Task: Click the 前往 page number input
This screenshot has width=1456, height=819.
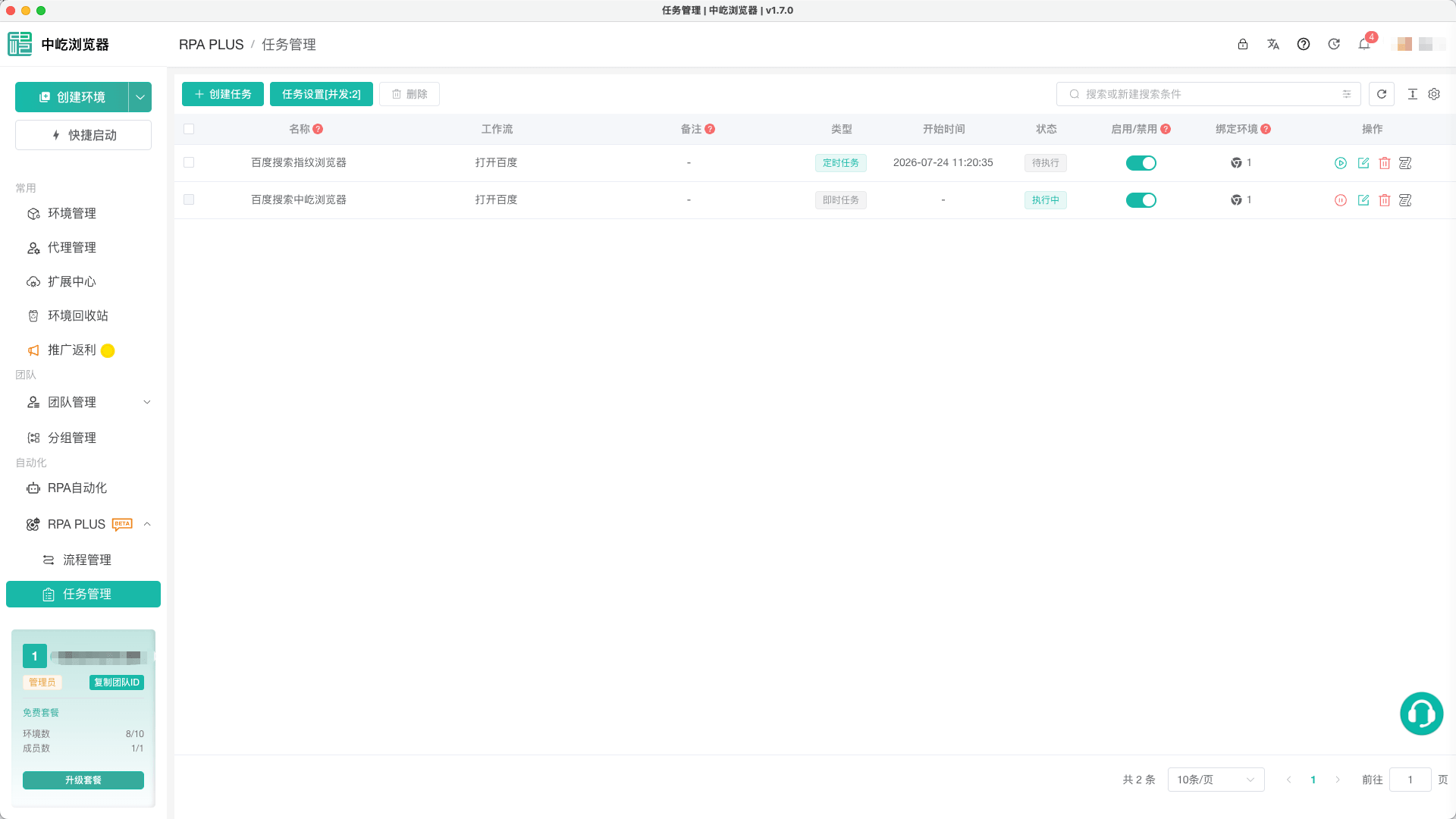Action: coord(1410,780)
